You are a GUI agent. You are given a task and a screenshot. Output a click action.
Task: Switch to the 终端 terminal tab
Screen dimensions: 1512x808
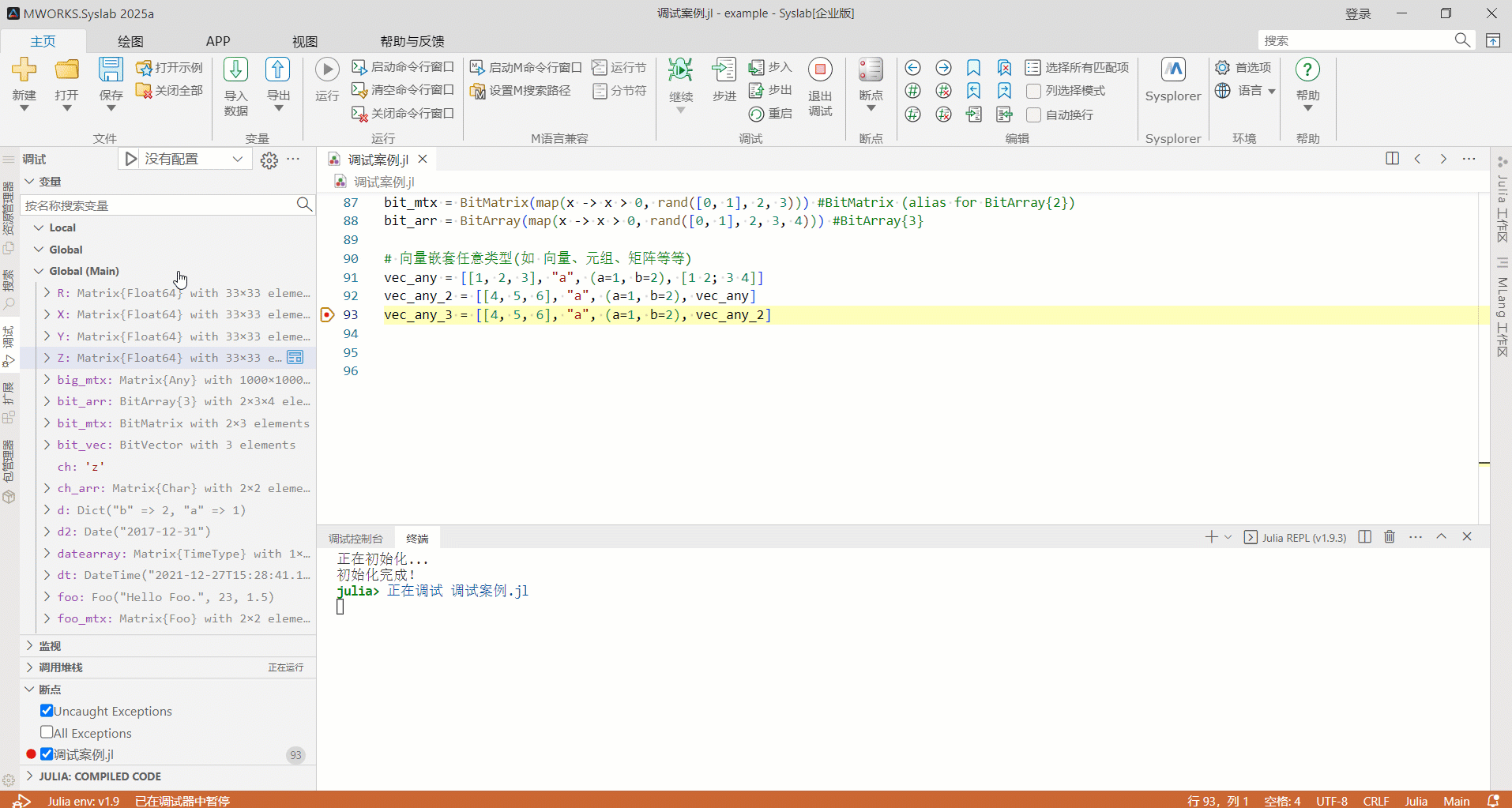tap(416, 537)
